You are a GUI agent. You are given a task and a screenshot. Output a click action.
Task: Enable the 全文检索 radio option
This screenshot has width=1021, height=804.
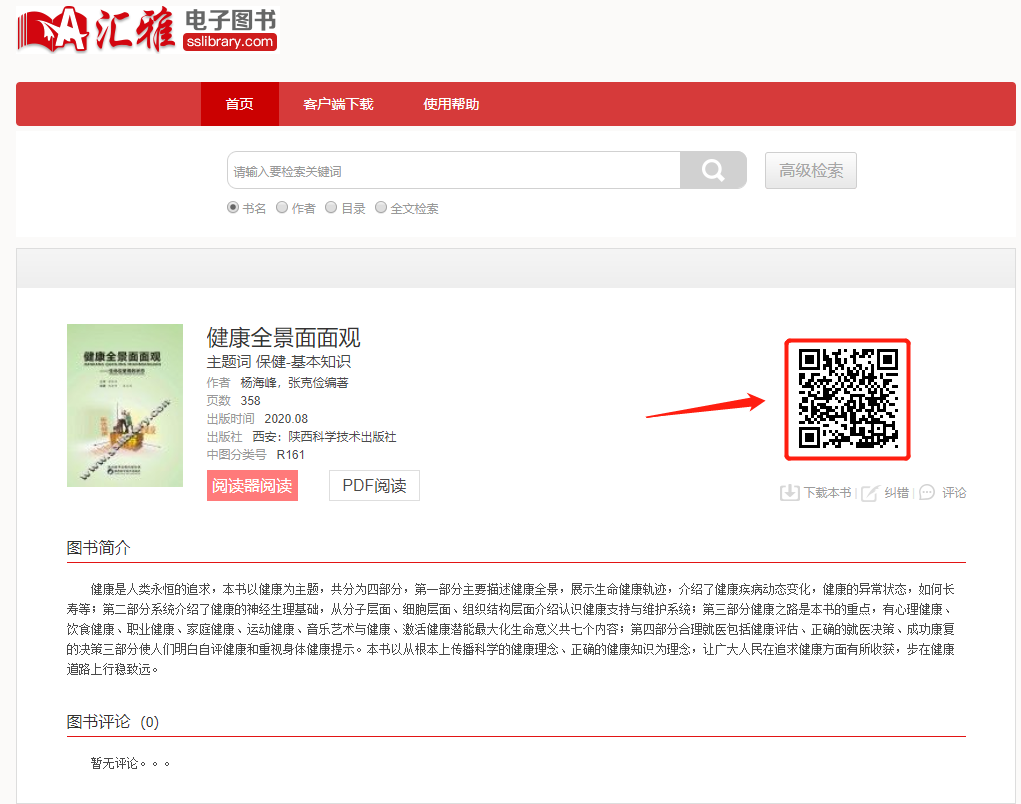381,208
